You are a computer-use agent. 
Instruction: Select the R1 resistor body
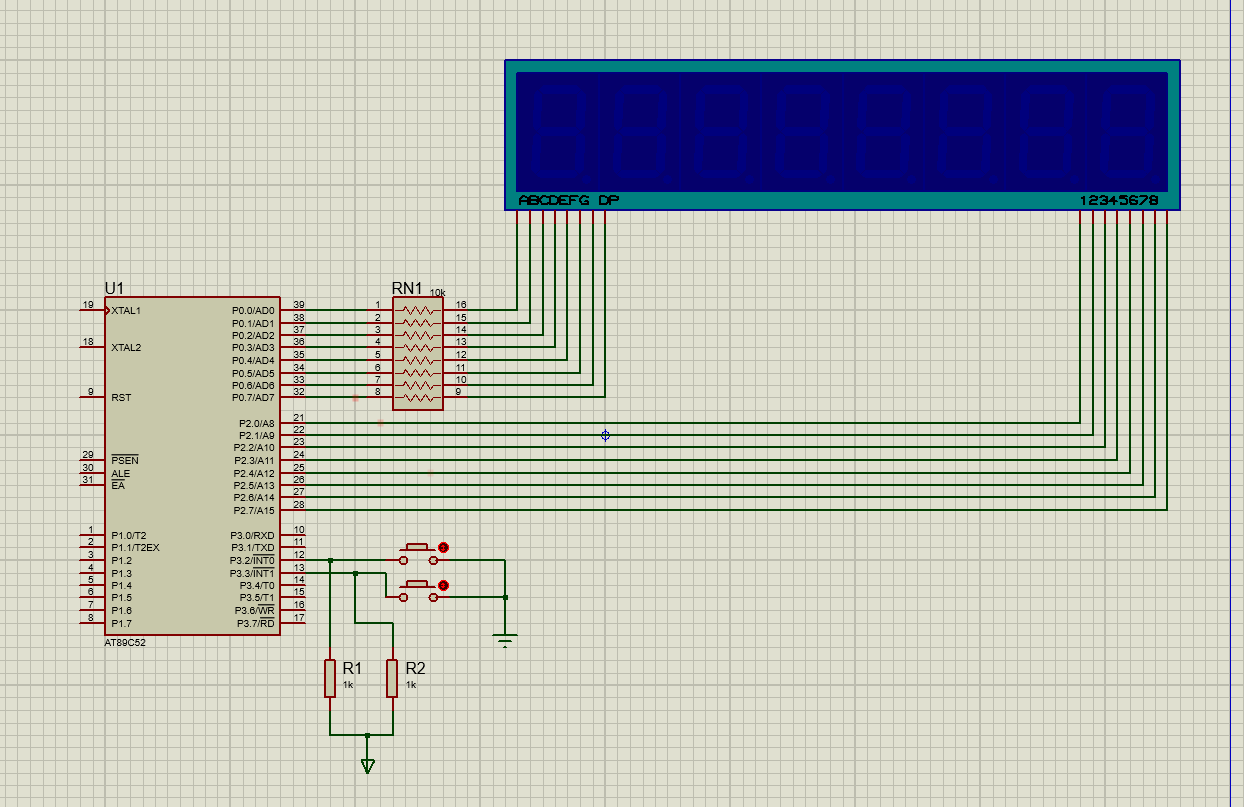point(330,677)
